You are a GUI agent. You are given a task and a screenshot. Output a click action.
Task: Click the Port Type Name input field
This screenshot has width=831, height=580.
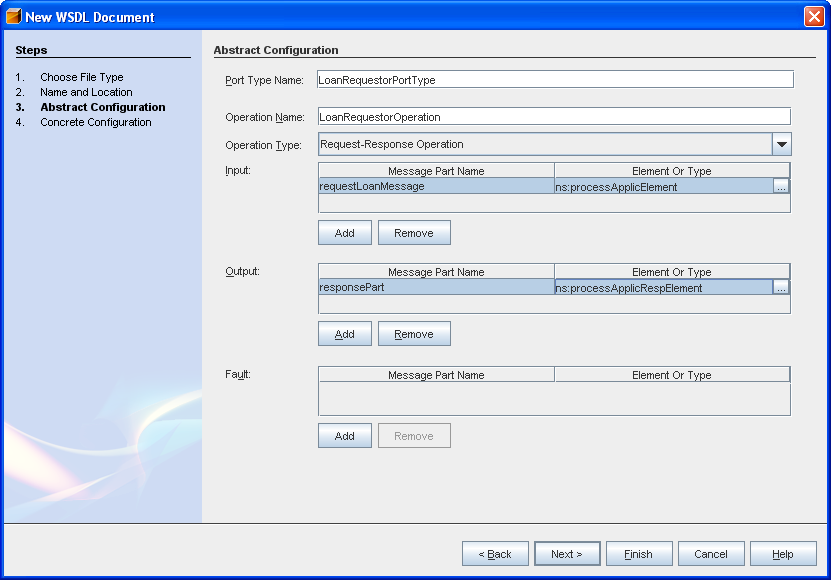coord(555,80)
